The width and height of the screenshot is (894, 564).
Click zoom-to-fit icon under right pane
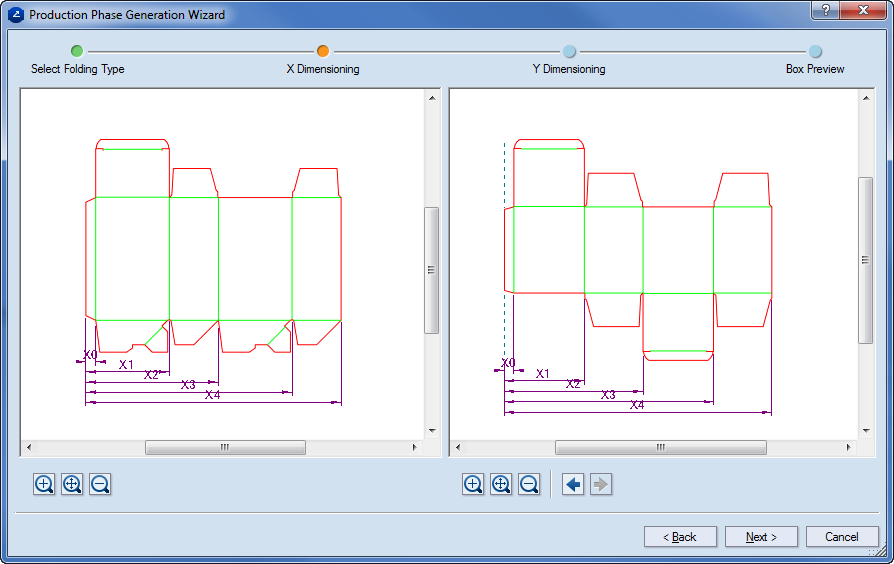pos(502,485)
